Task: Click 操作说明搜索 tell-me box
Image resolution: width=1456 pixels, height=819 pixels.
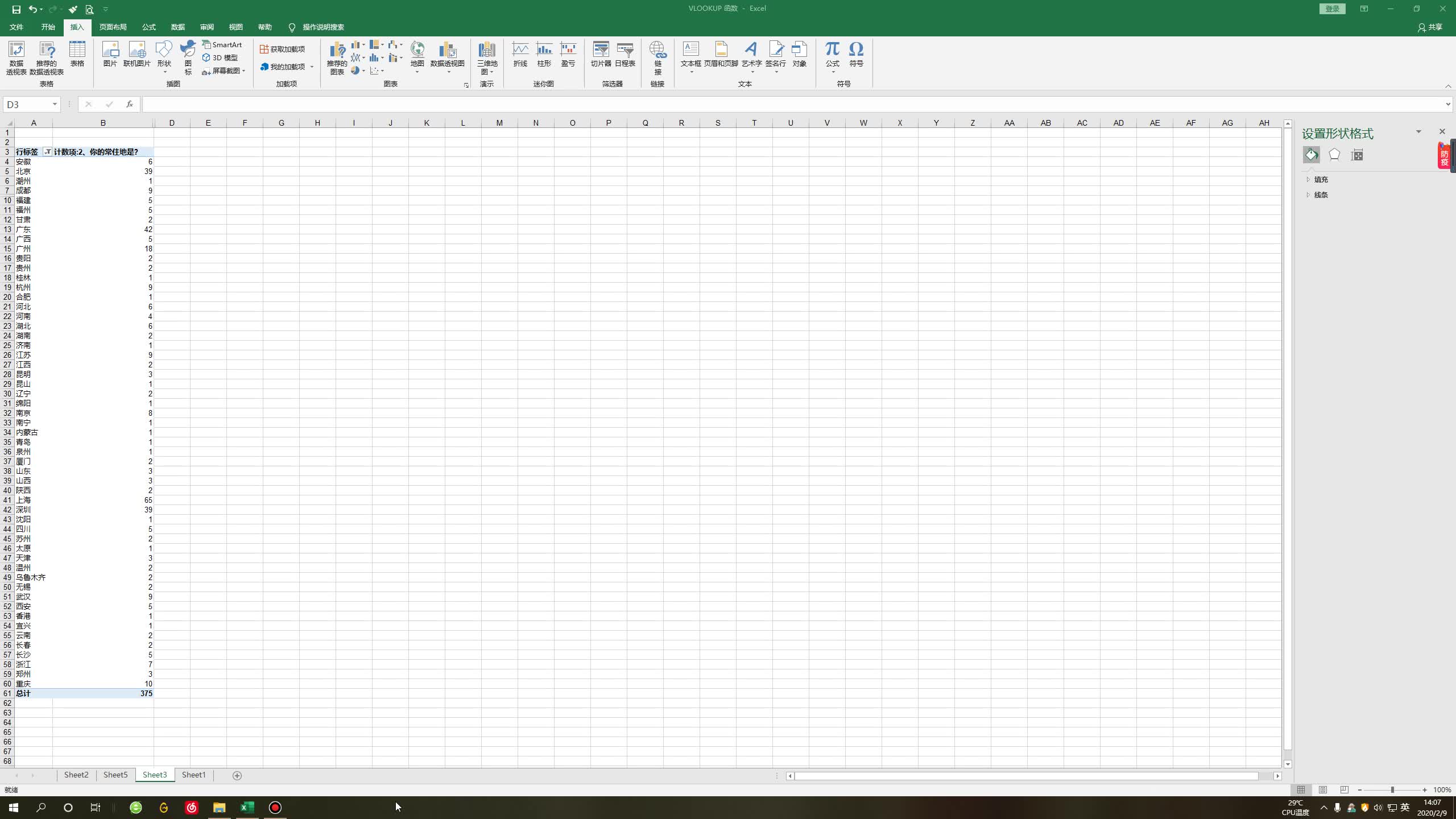Action: click(x=323, y=27)
